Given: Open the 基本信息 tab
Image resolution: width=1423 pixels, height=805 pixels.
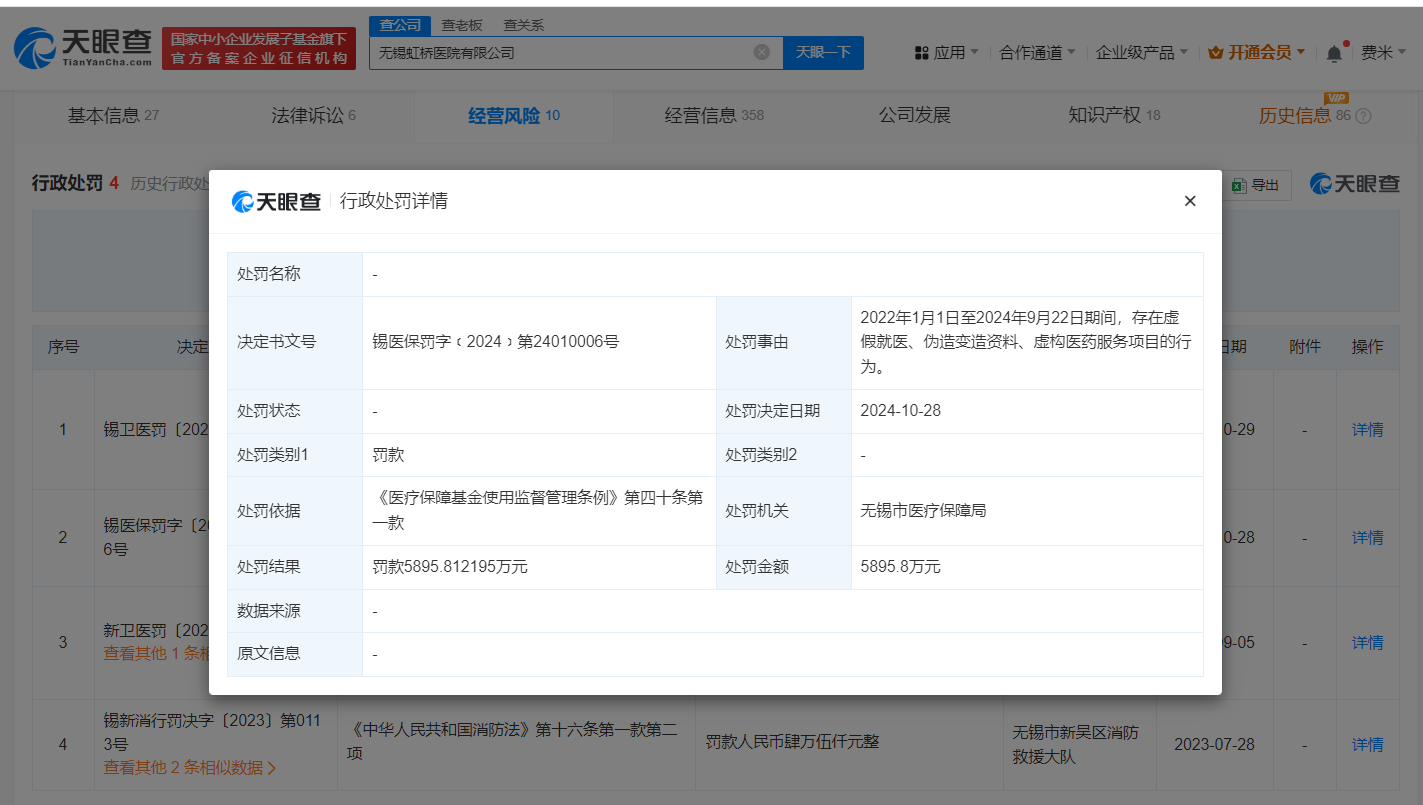Looking at the screenshot, I should click(113, 115).
